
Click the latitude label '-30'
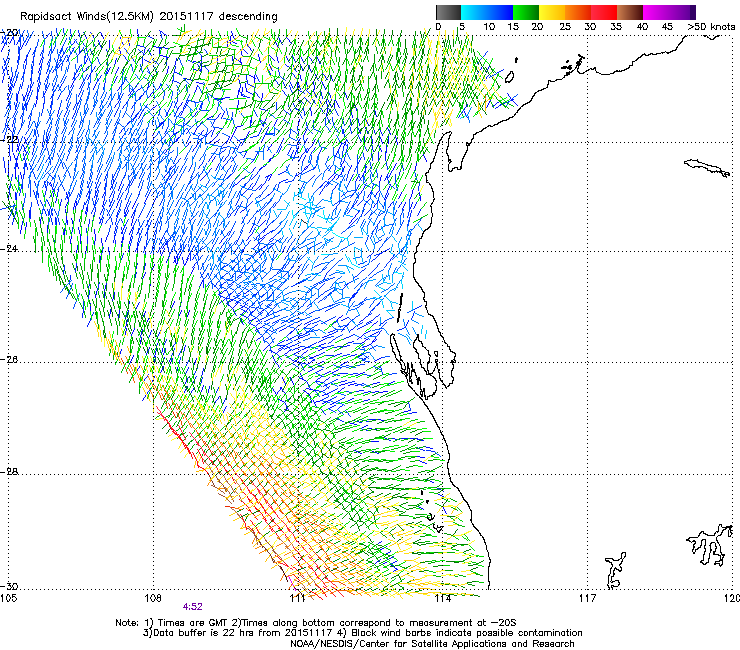tap(9, 586)
